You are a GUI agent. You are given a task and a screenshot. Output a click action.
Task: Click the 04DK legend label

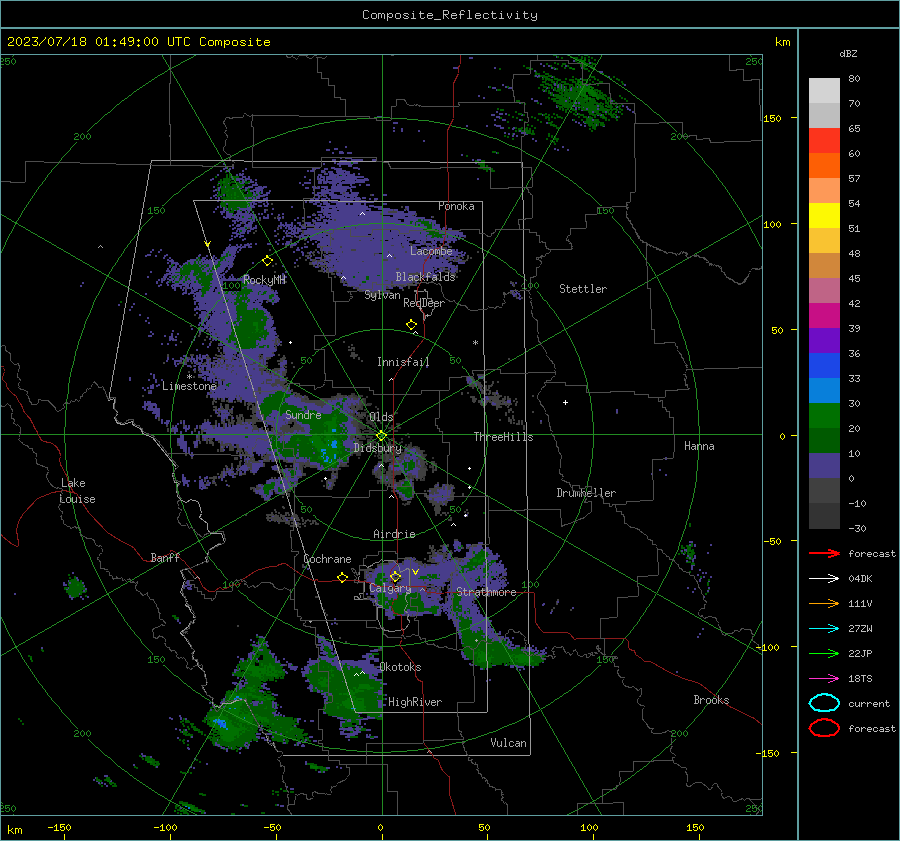click(860, 579)
